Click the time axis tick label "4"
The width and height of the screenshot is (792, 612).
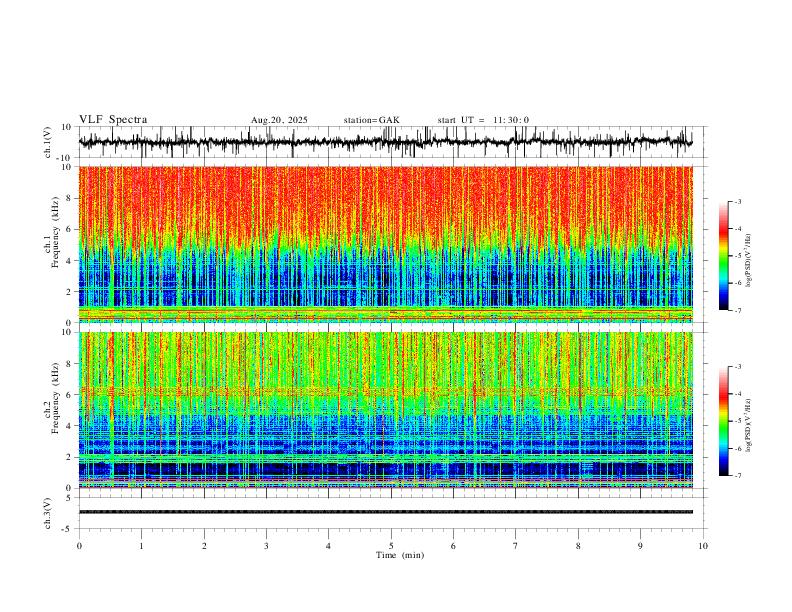tap(328, 546)
